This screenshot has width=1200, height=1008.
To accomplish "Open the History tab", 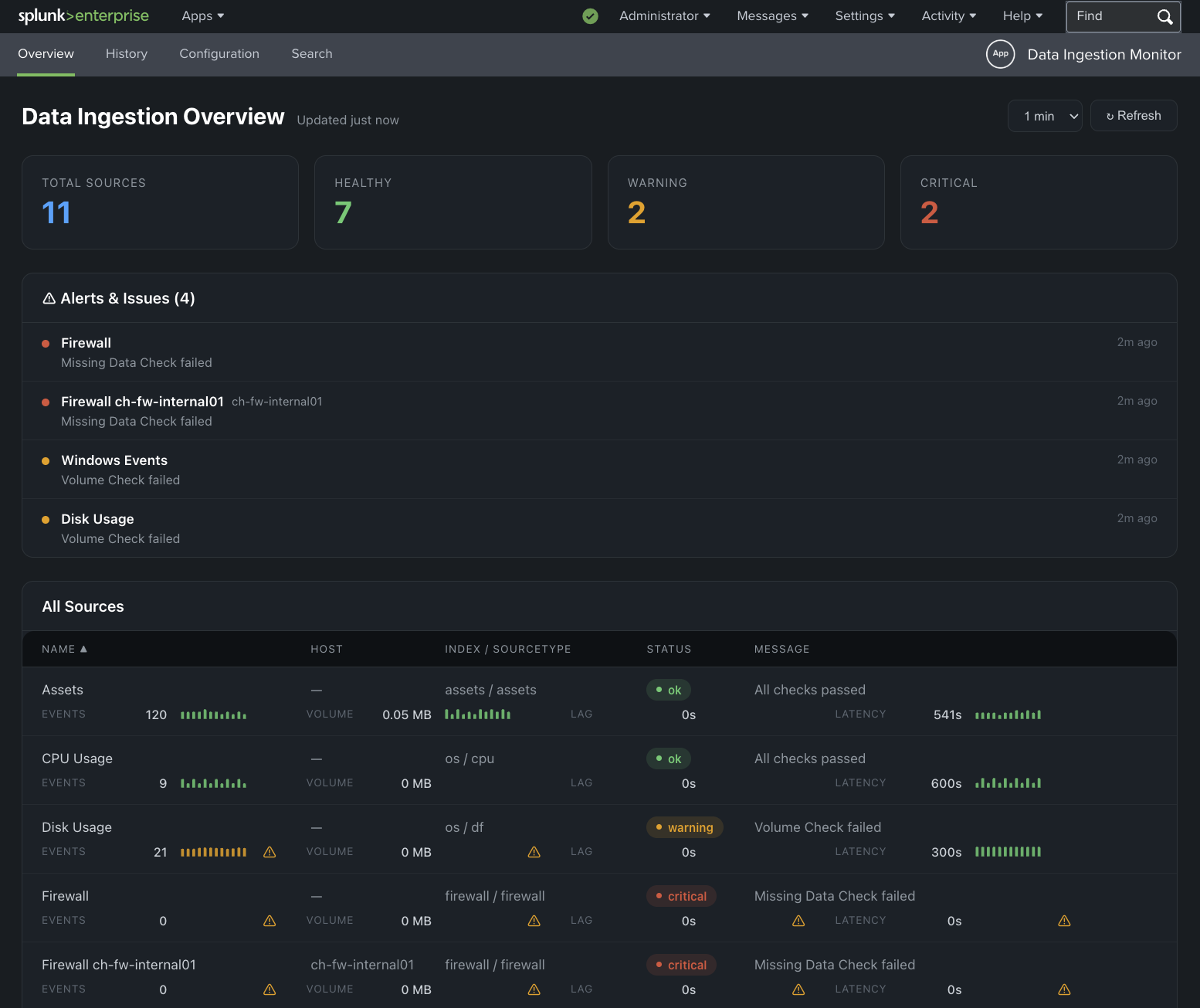I will coord(126,54).
